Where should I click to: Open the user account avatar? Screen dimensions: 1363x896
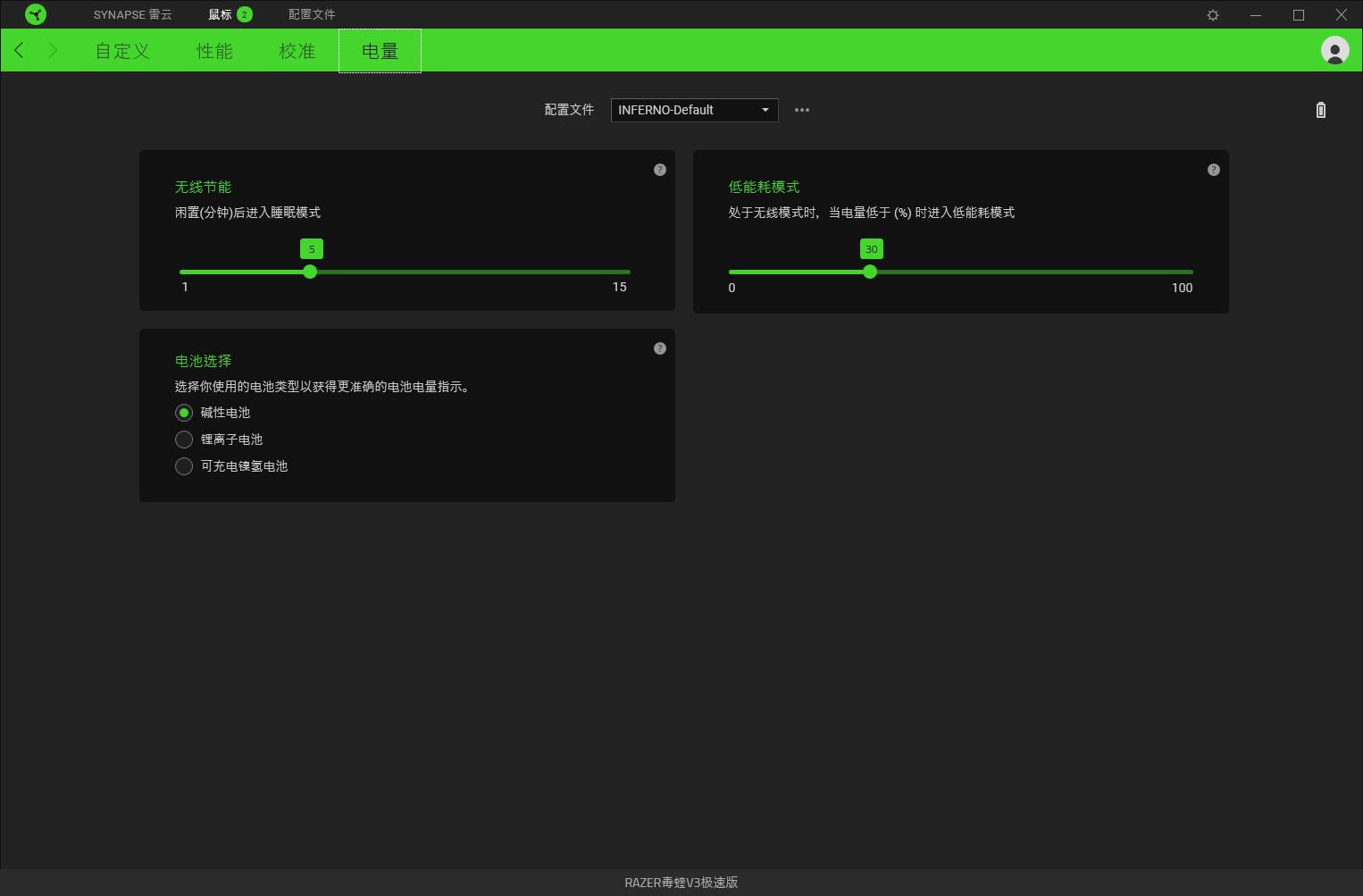point(1334,50)
